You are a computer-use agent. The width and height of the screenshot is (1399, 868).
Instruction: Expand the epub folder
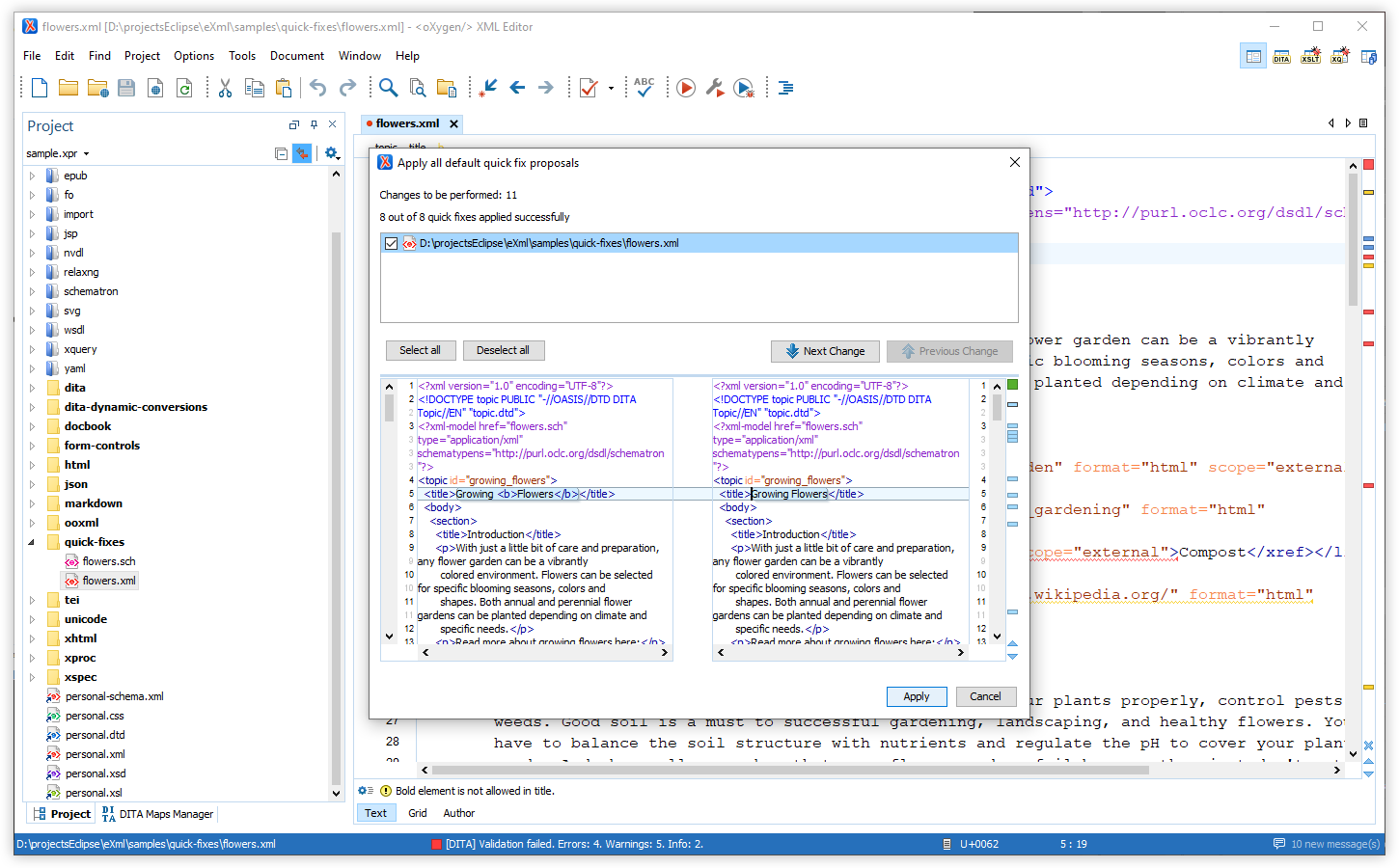(x=32, y=176)
